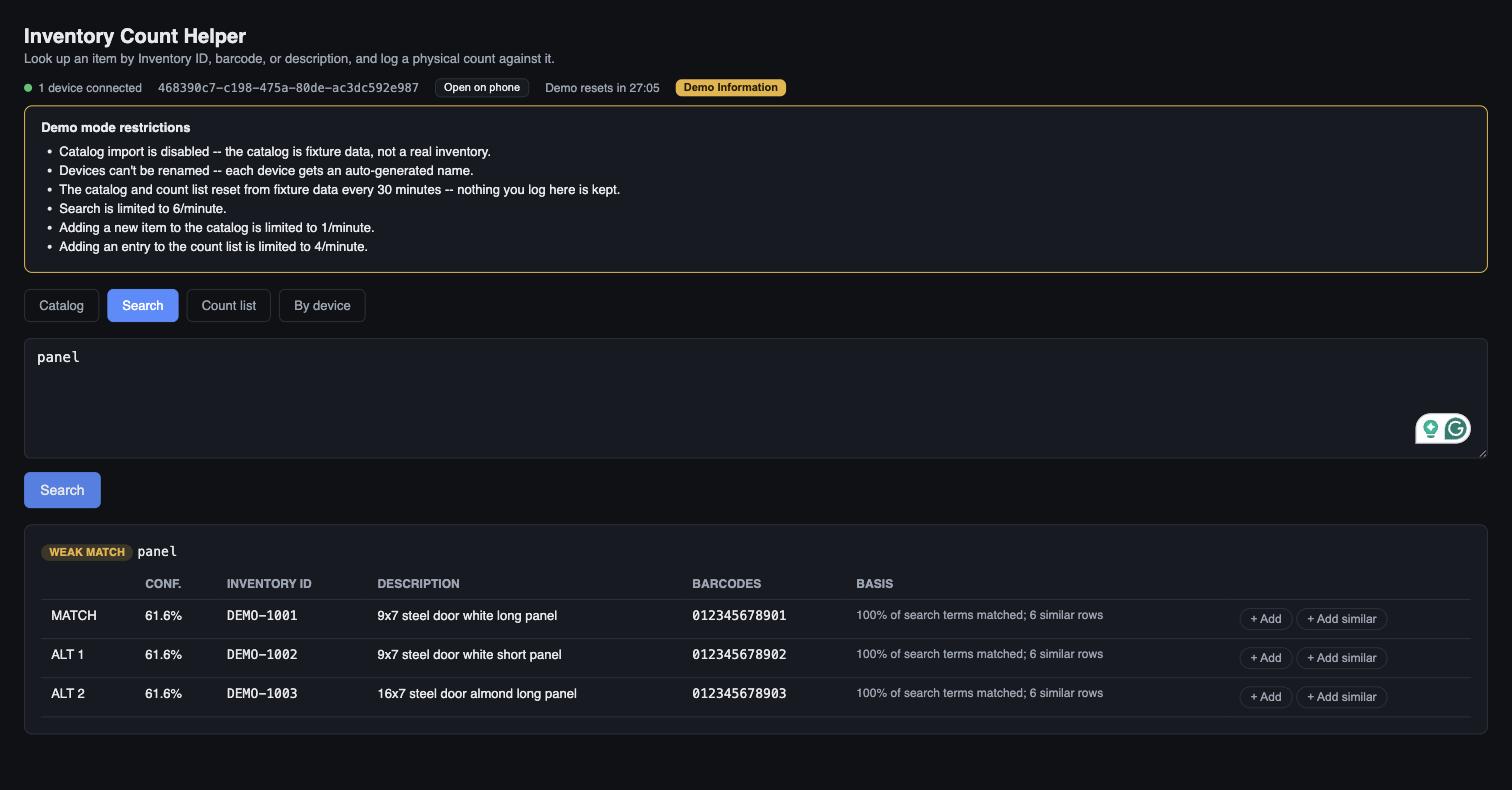Click the CONF. column header
The height and width of the screenshot is (790, 1512).
(x=163, y=584)
